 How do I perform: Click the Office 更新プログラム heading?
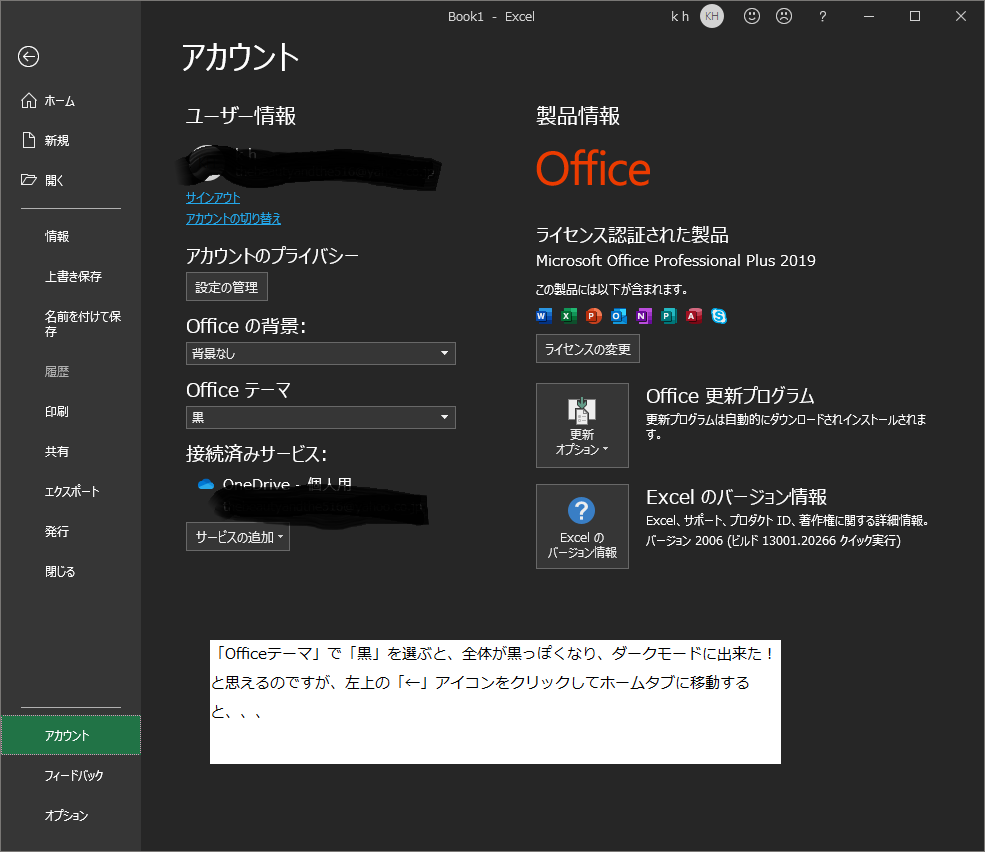point(730,396)
